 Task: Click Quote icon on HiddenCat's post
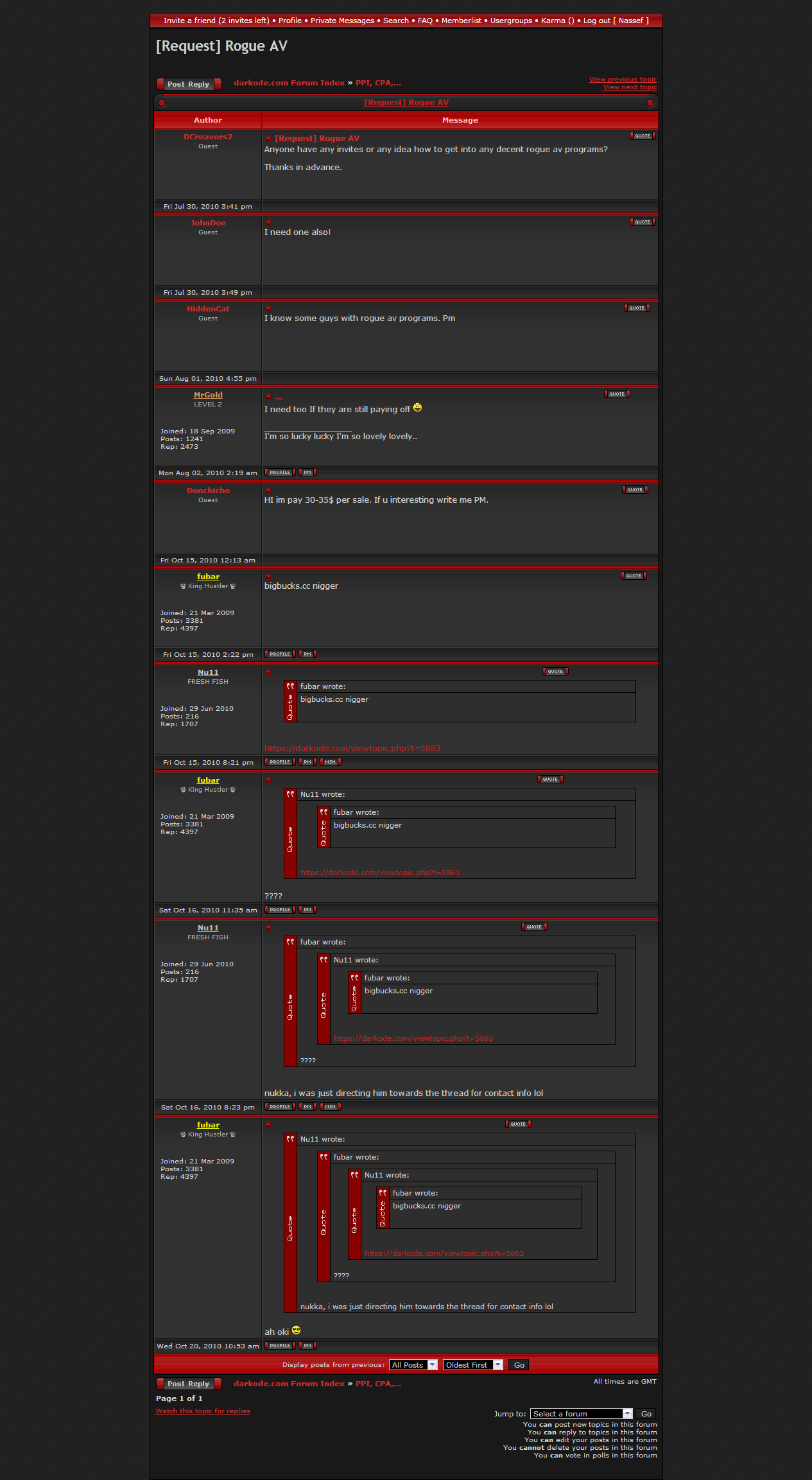tap(637, 308)
